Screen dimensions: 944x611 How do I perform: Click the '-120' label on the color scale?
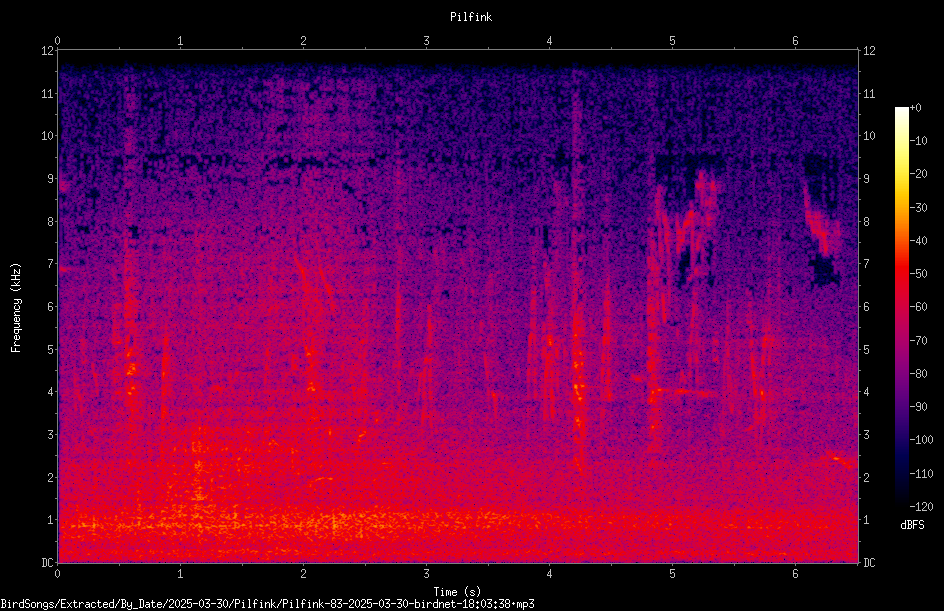pos(921,507)
